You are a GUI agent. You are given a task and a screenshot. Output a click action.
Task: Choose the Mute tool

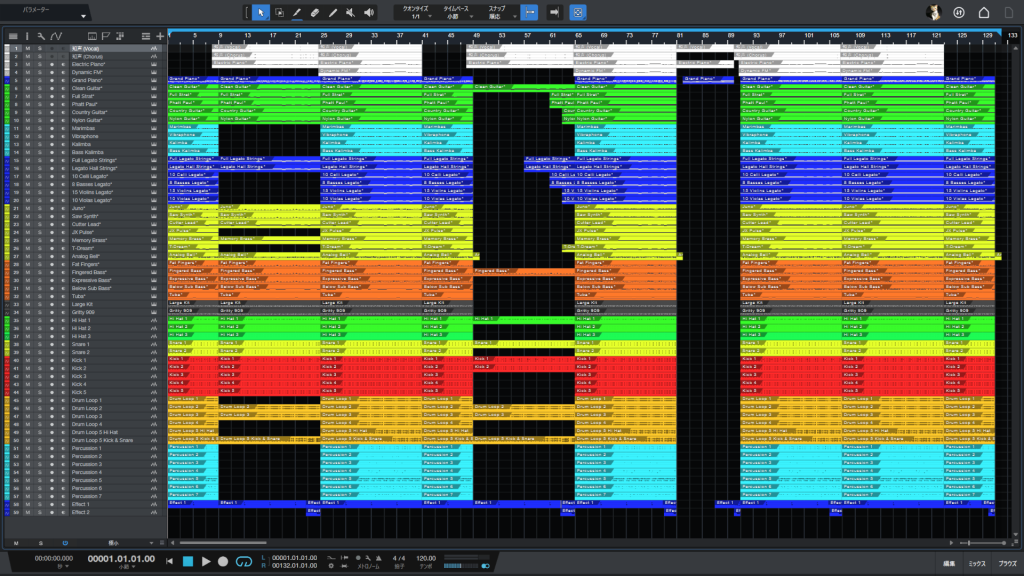pyautogui.click(x=350, y=12)
